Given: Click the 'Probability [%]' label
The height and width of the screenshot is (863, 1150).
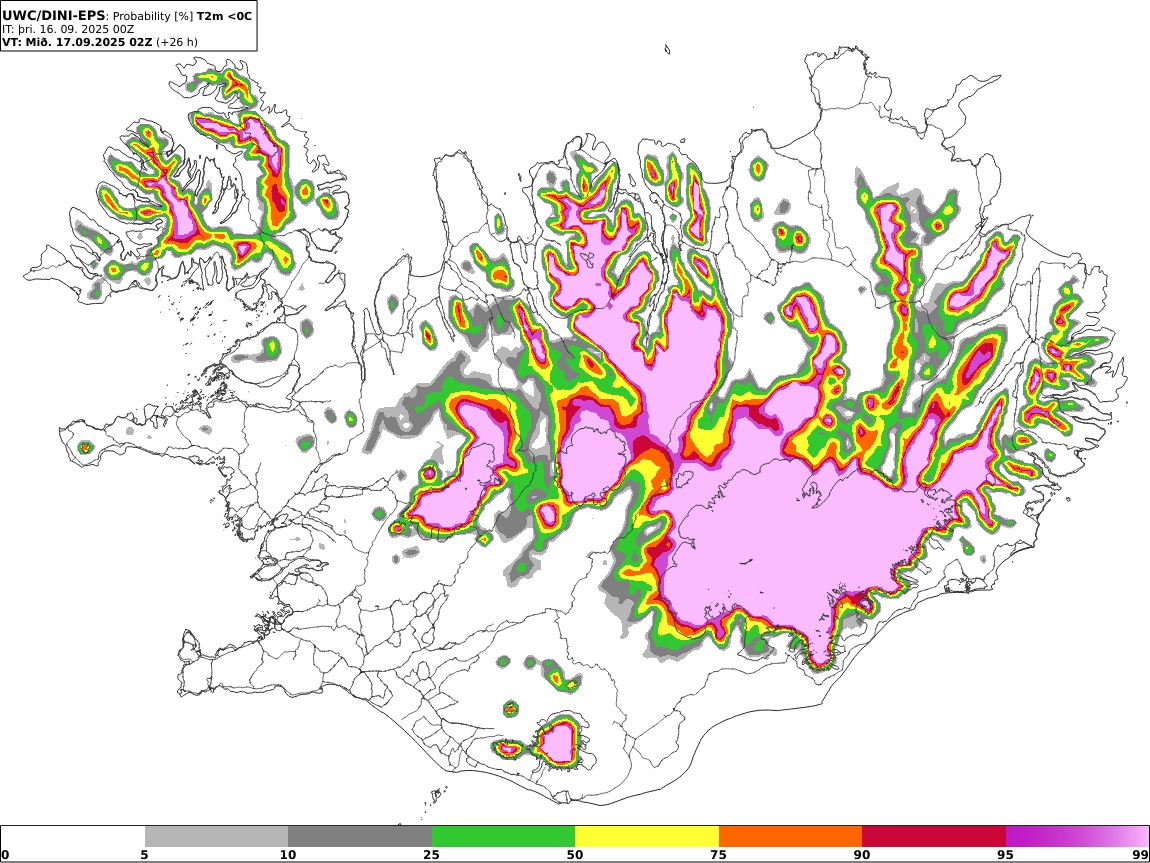Looking at the screenshot, I should pyautogui.click(x=153, y=16).
